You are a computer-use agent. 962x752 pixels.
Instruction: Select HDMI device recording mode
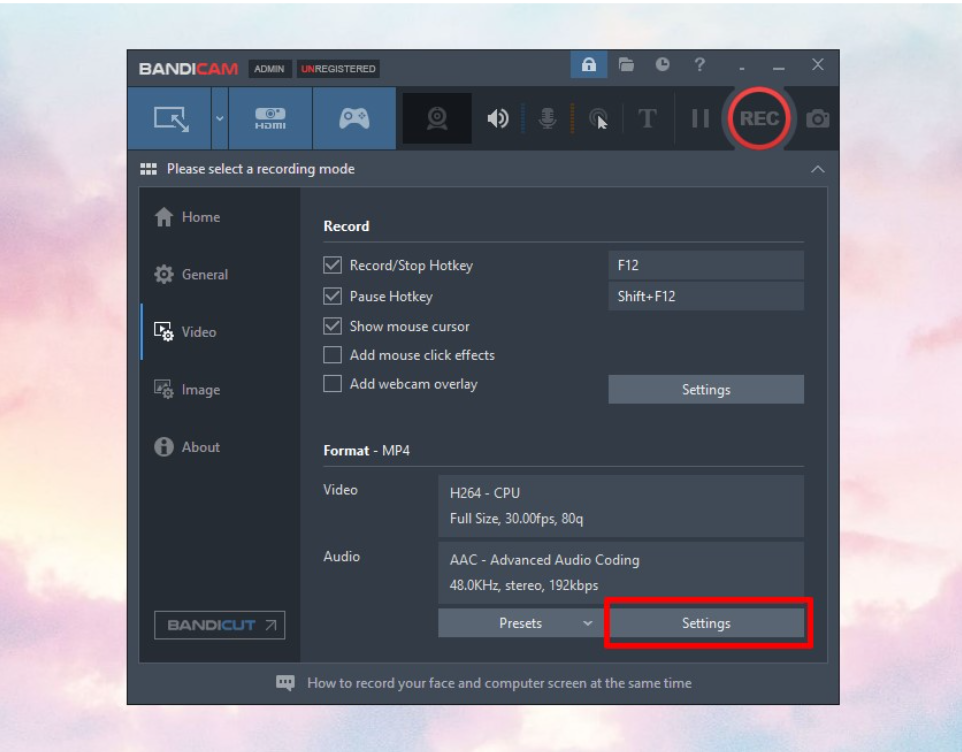pyautogui.click(x=270, y=119)
